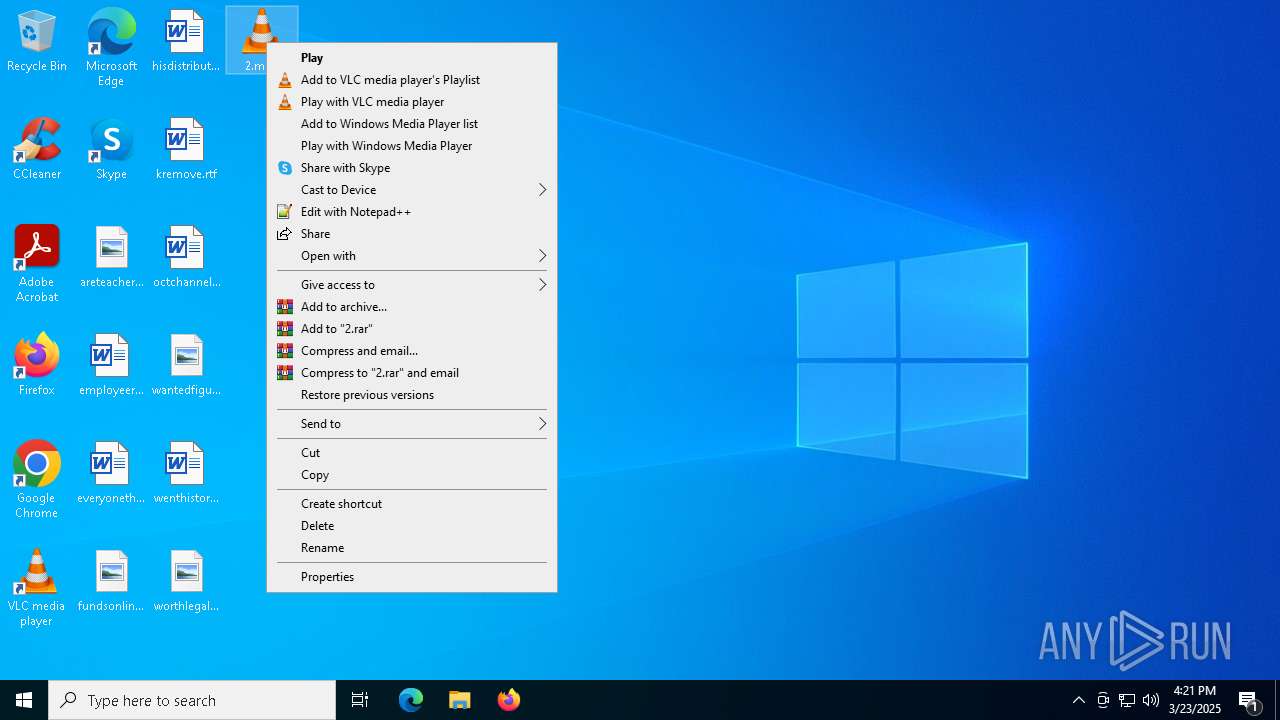Expand the Send to submenu
Viewport: 1280px width, 720px height.
[x=412, y=424]
